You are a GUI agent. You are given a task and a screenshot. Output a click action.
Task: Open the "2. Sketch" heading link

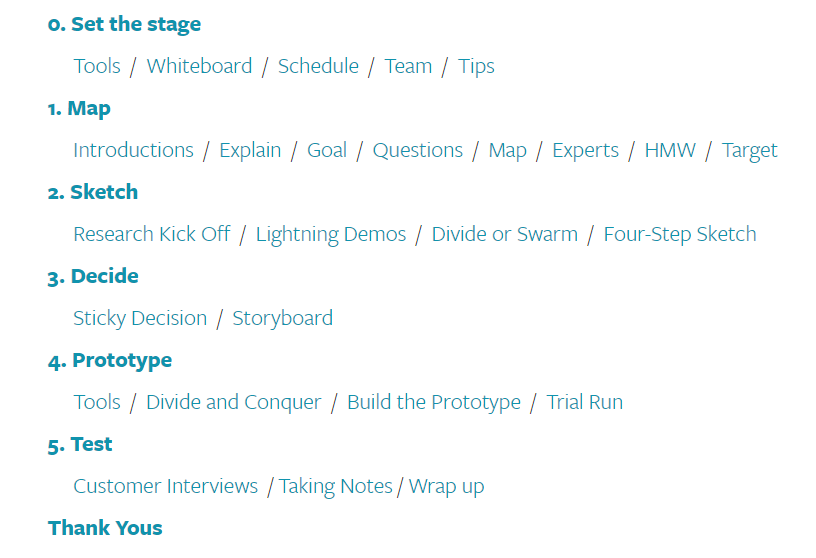(x=92, y=192)
